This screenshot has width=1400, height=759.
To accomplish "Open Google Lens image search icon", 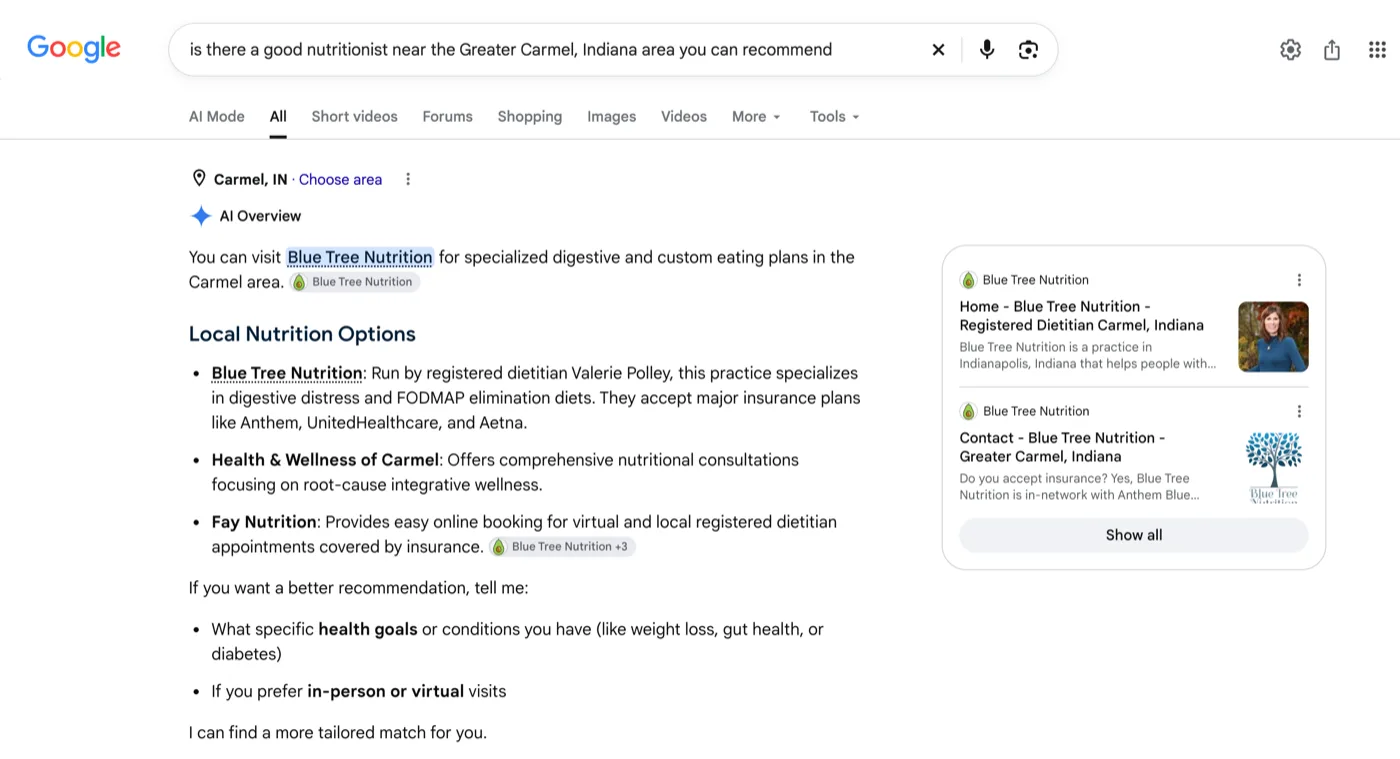I will click(1028, 50).
